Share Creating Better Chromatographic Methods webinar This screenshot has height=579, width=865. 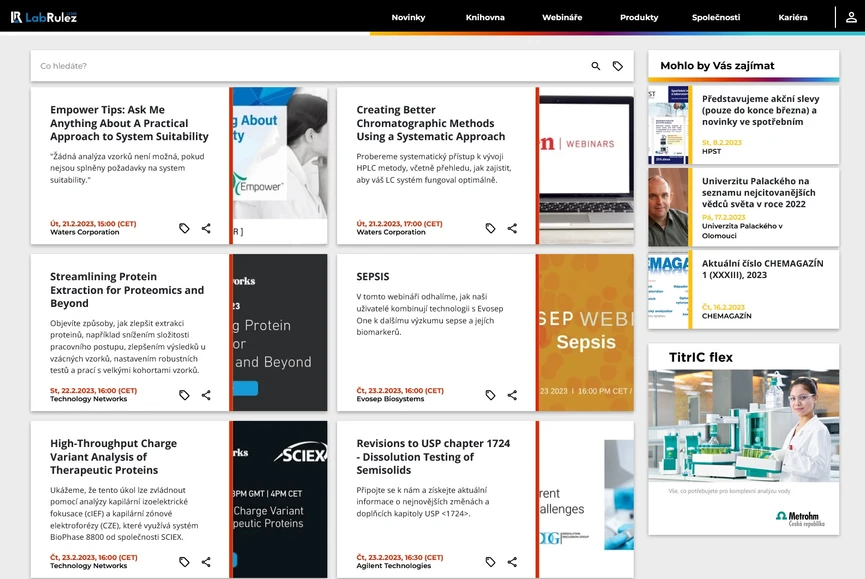tap(512, 228)
